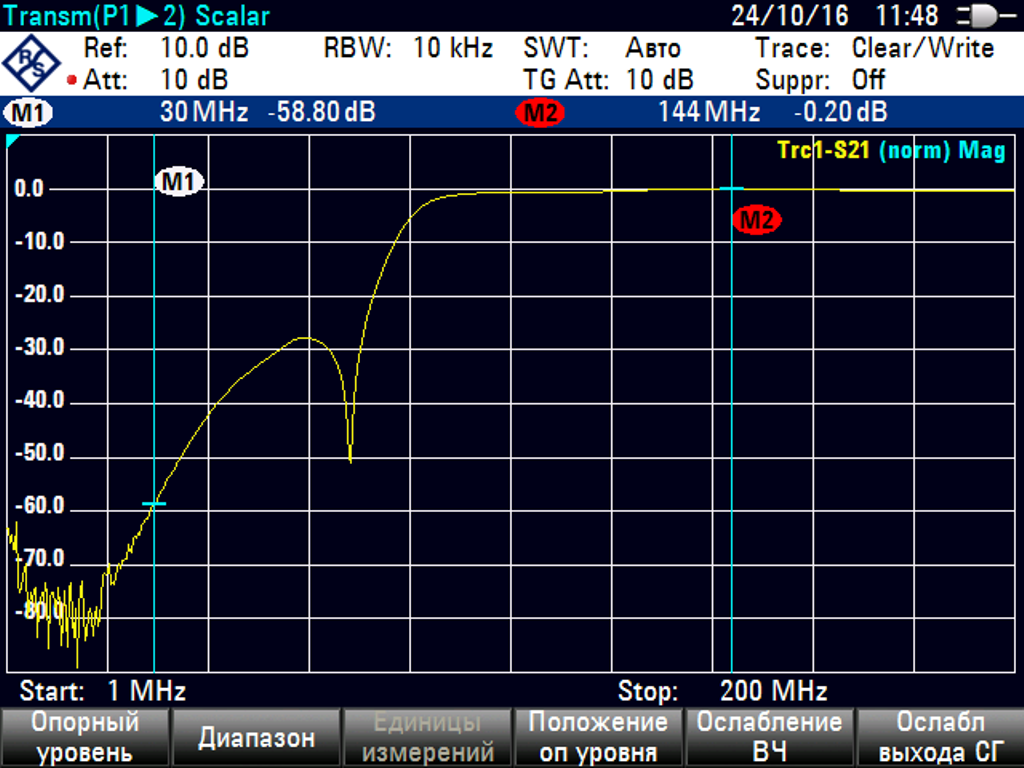Click the Ref 10.0 dB value
The image size is (1024, 768).
[x=204, y=48]
